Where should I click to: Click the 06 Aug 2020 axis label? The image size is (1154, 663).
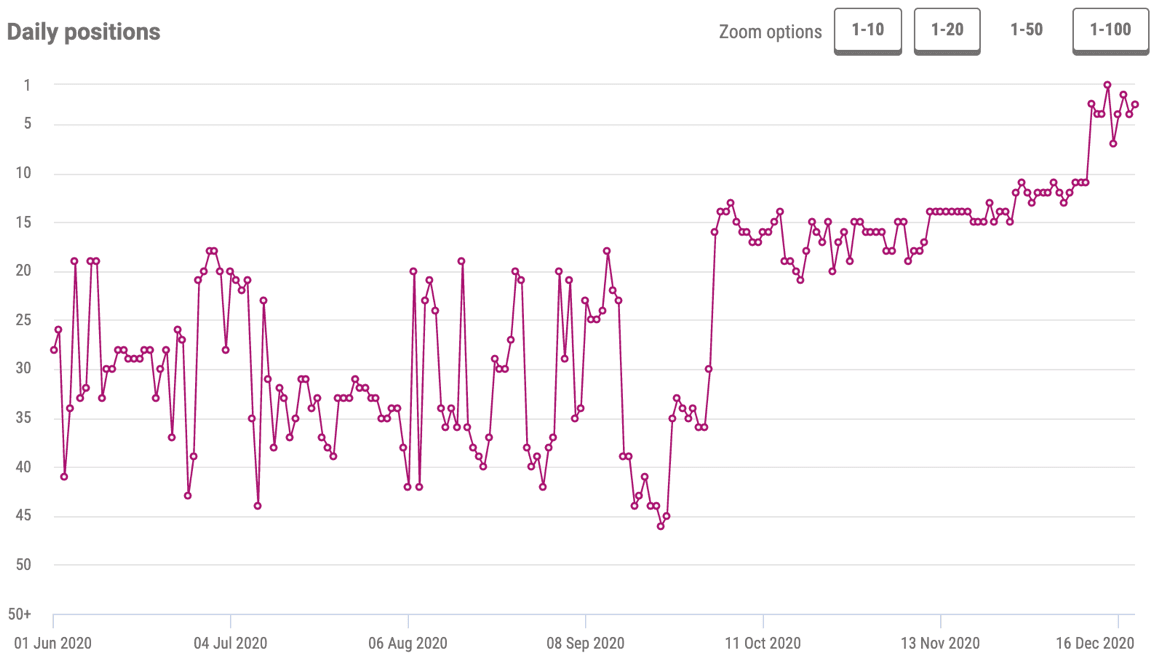(x=408, y=643)
